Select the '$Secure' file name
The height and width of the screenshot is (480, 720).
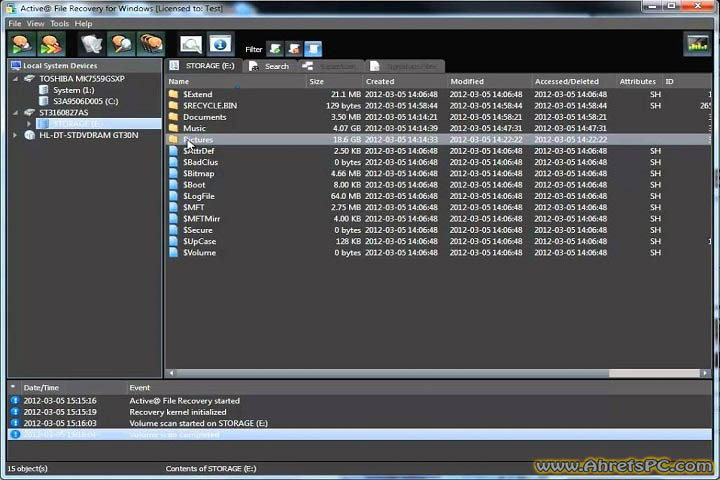tap(197, 230)
